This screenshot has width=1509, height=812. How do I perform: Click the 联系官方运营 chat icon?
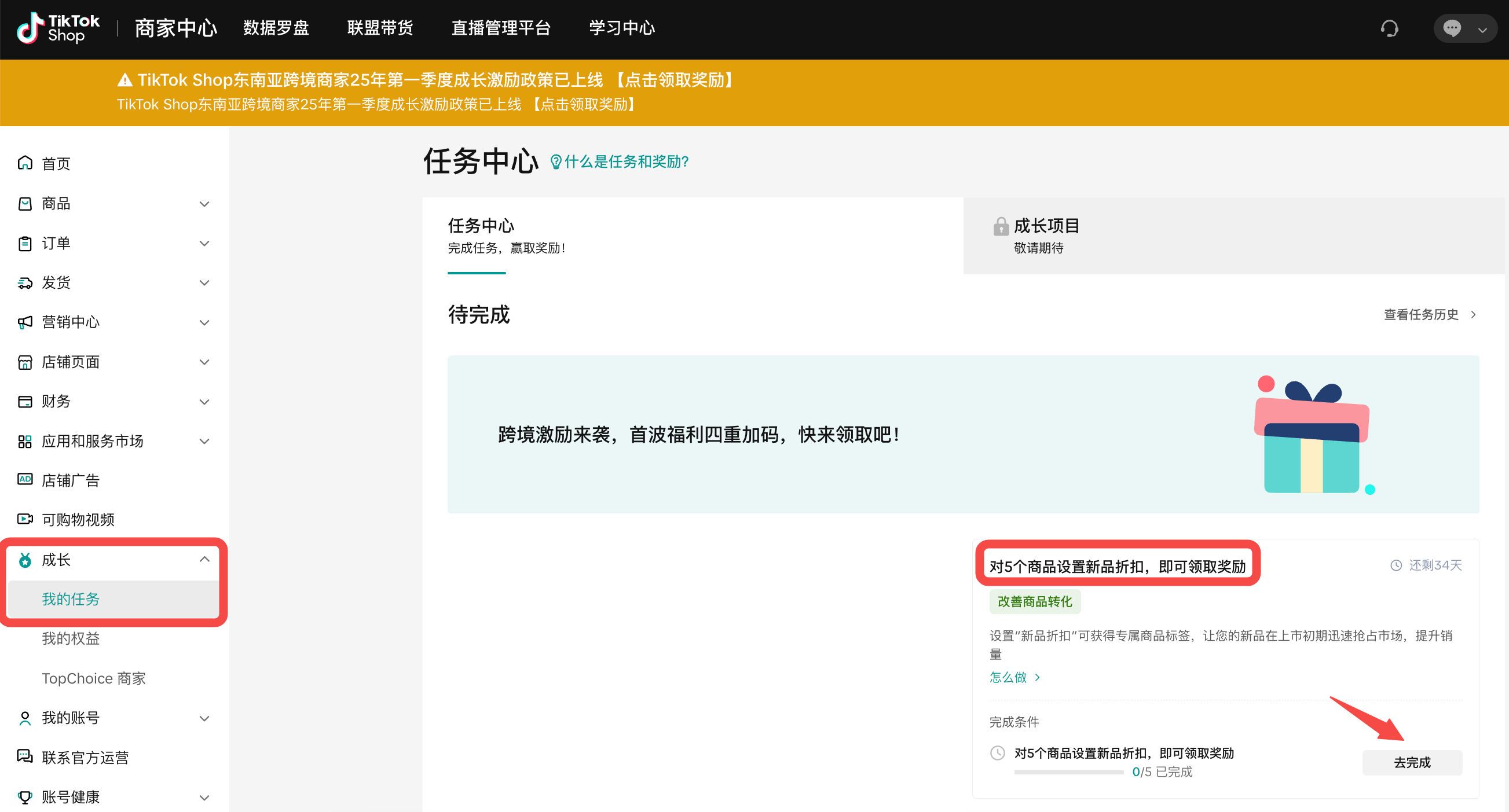(x=24, y=756)
